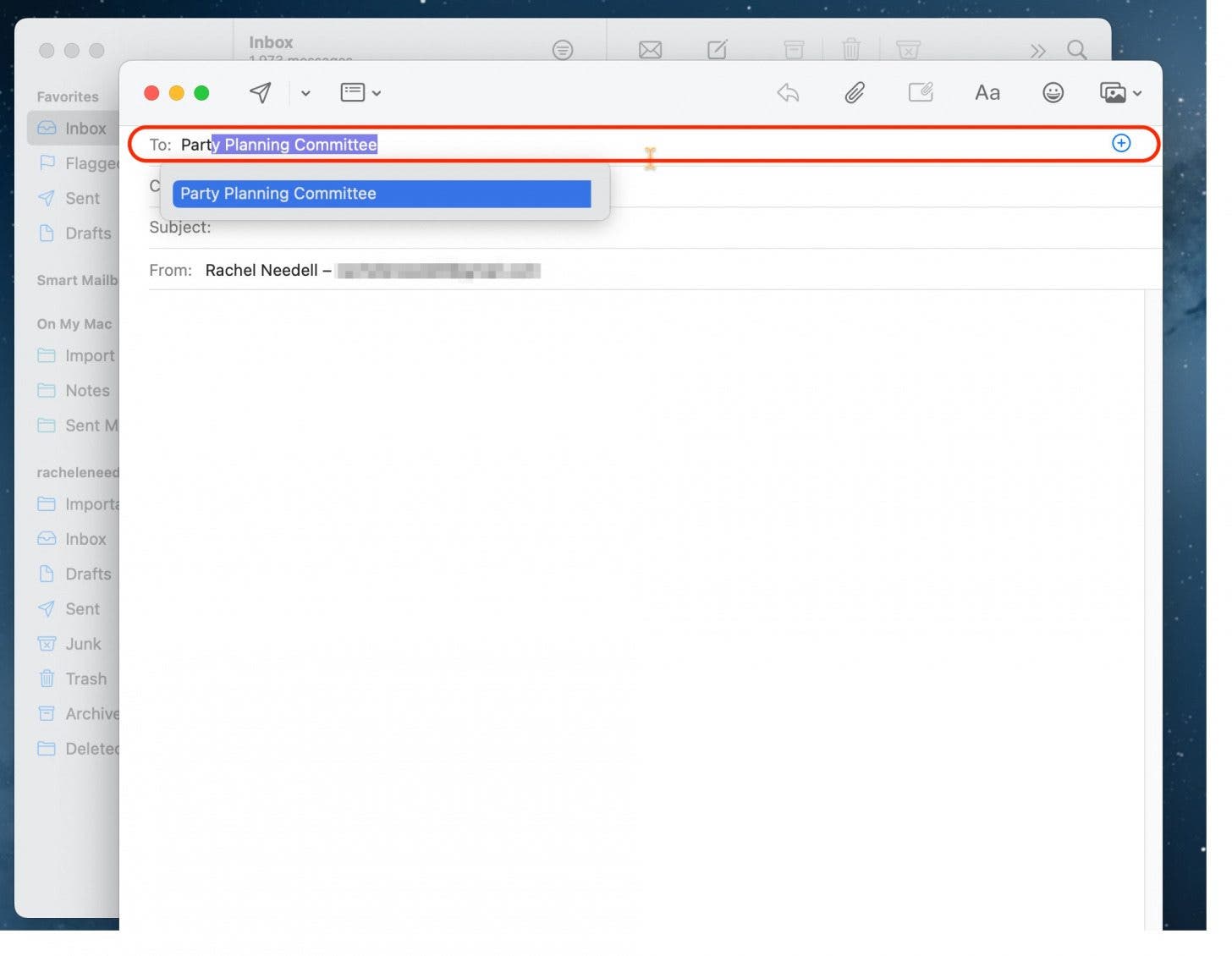Show hidden toolbar items via double chevron
Screen dimensions: 1232x956
1037,50
